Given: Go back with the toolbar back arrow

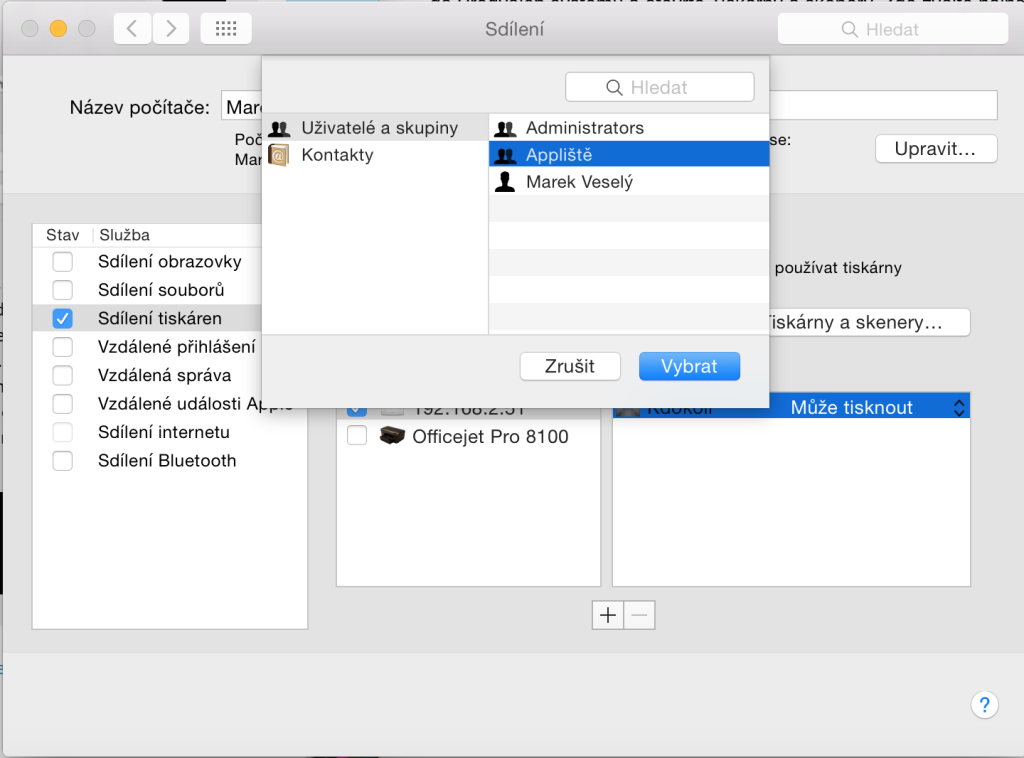Looking at the screenshot, I should coord(133,29).
